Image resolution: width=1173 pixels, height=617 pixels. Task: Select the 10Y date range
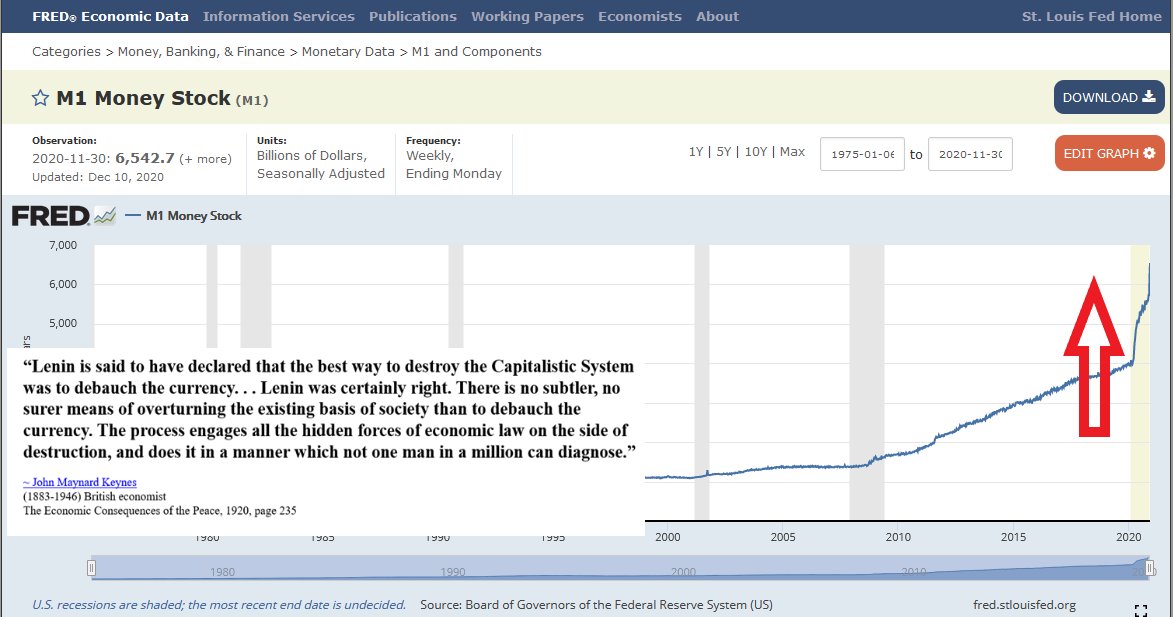tap(756, 152)
